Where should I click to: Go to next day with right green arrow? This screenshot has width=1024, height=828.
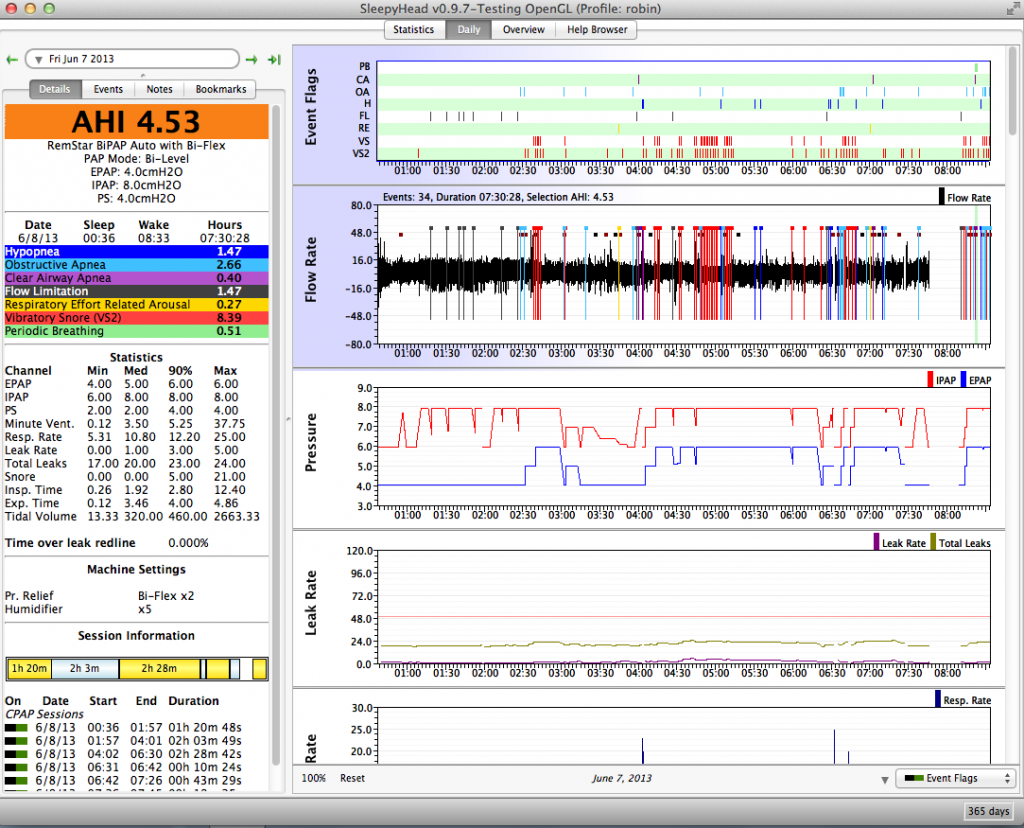coord(251,60)
